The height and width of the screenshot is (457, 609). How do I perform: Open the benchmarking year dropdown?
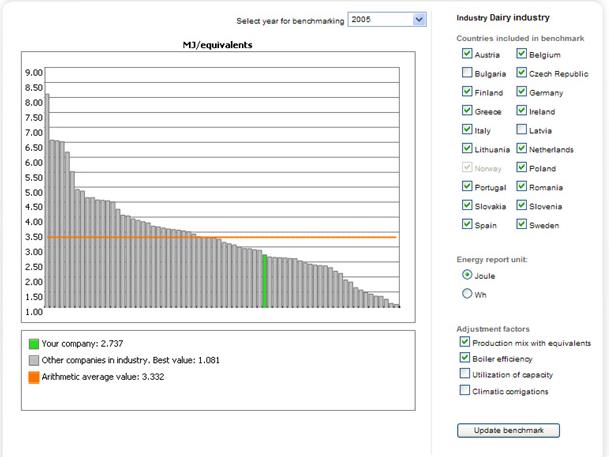click(387, 19)
